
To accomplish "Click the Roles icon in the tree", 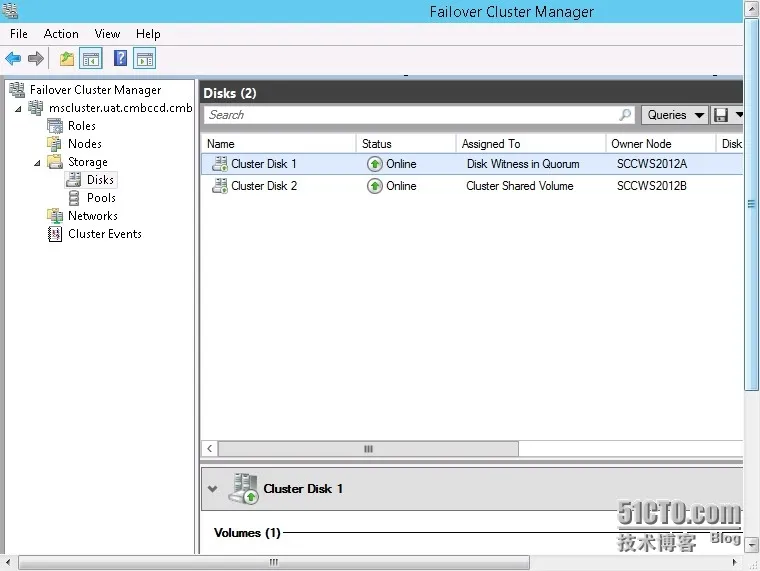I will (55, 126).
